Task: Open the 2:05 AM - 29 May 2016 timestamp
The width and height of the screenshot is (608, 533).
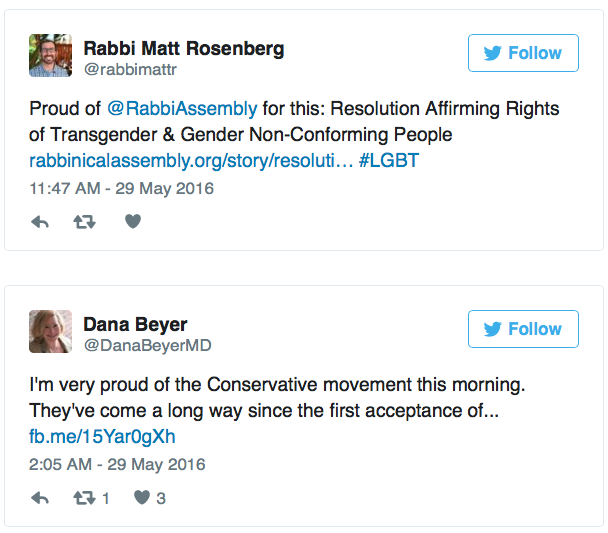Action: click(117, 464)
